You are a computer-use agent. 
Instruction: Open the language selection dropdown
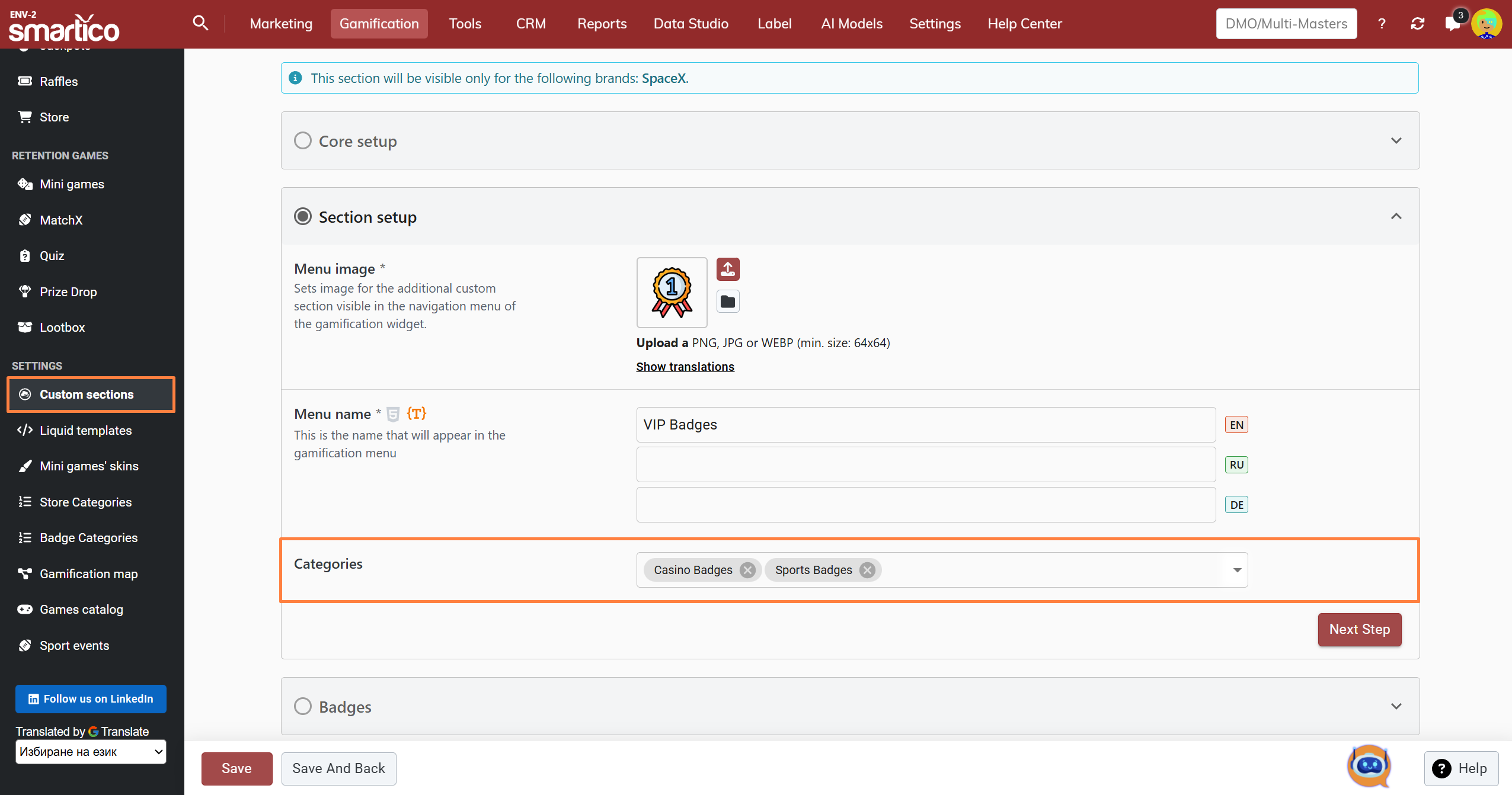pyautogui.click(x=91, y=752)
